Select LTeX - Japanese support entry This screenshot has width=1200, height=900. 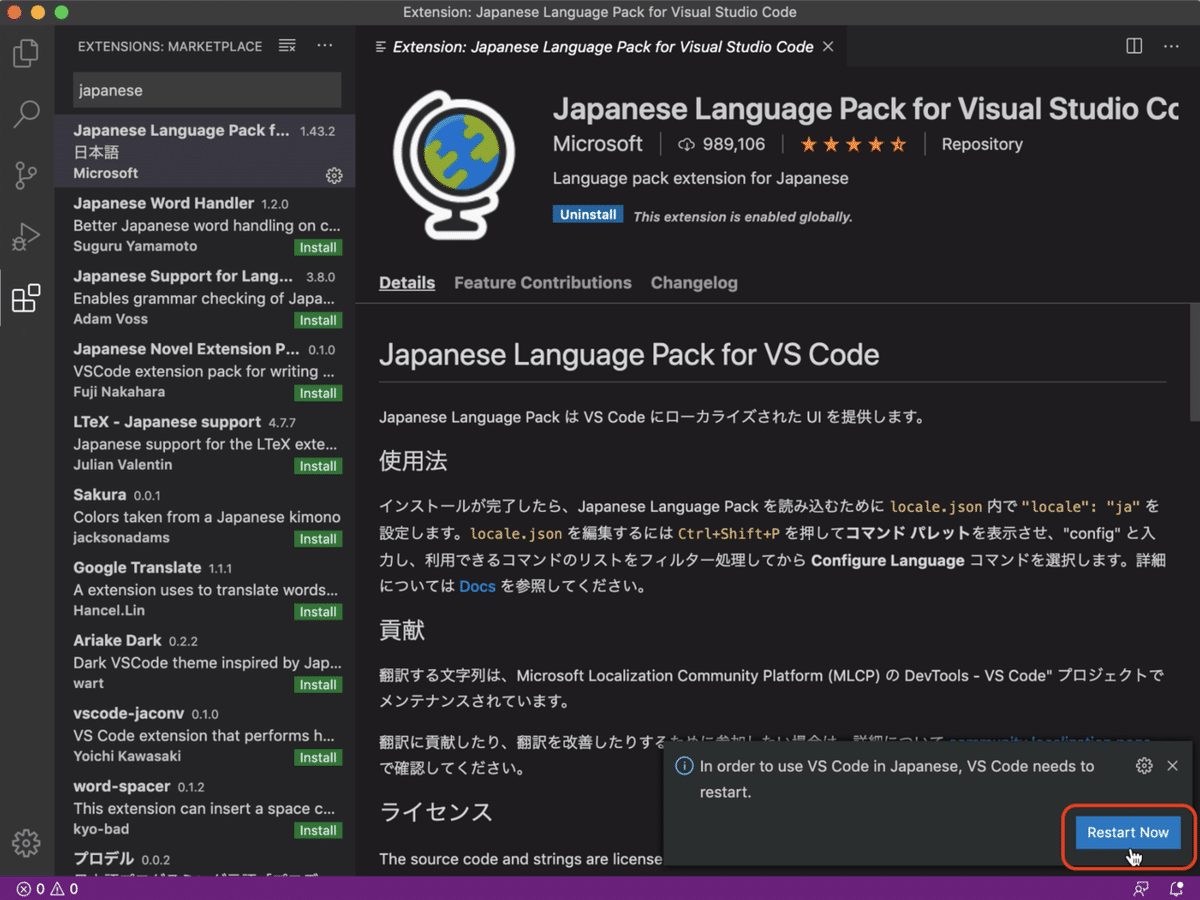[x=205, y=444]
